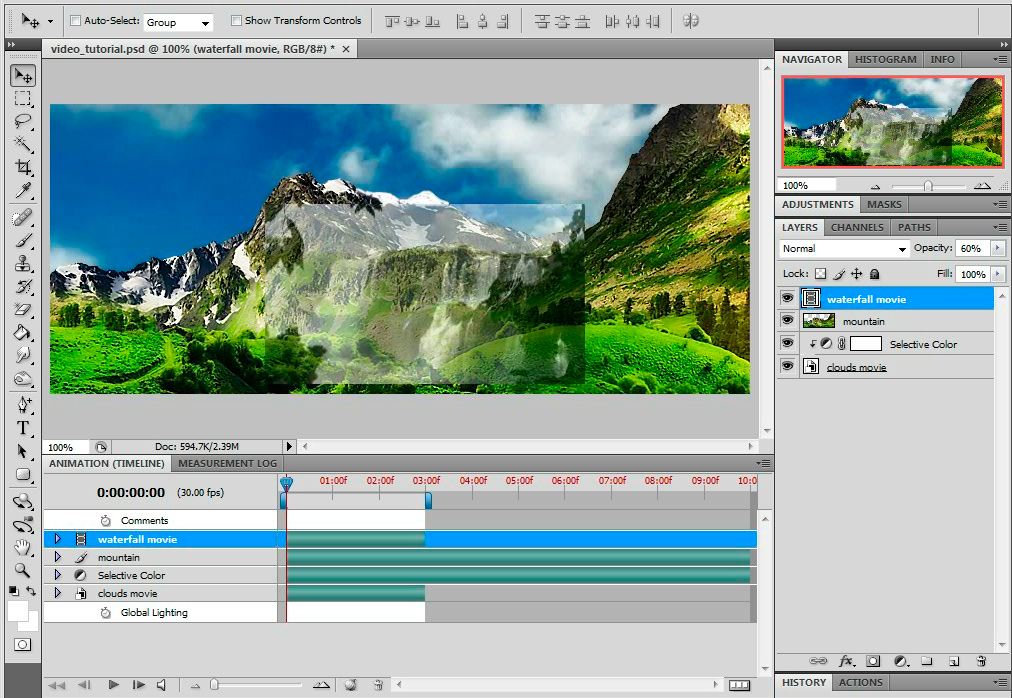Viewport: 1012px width, 698px height.
Task: Select the Zoom tool
Action: click(x=23, y=570)
